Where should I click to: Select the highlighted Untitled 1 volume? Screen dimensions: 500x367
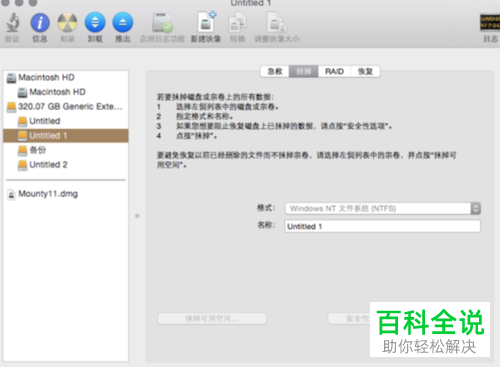(66, 136)
